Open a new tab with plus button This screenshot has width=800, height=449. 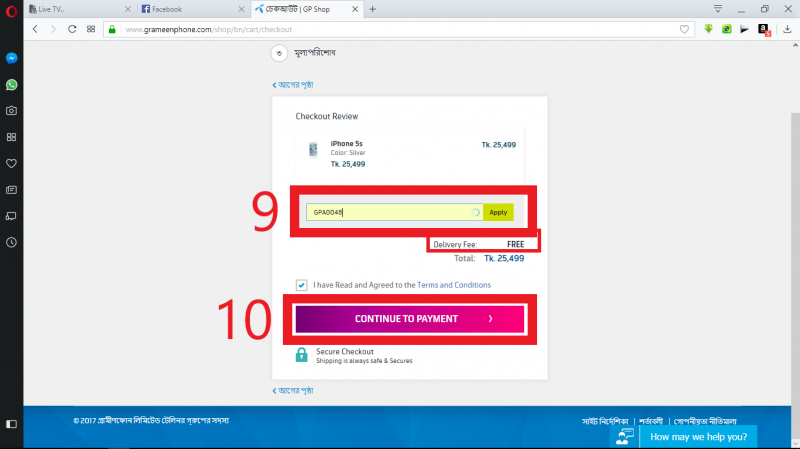click(372, 9)
